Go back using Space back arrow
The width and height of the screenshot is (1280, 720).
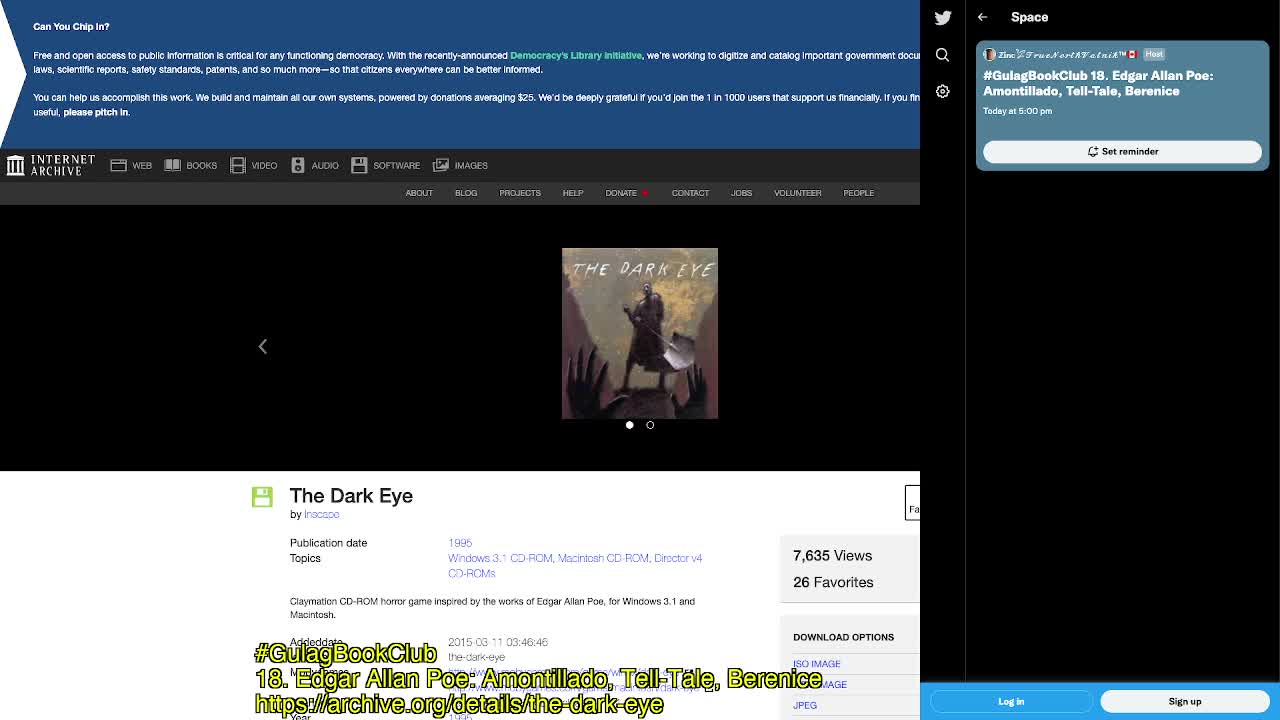982,17
